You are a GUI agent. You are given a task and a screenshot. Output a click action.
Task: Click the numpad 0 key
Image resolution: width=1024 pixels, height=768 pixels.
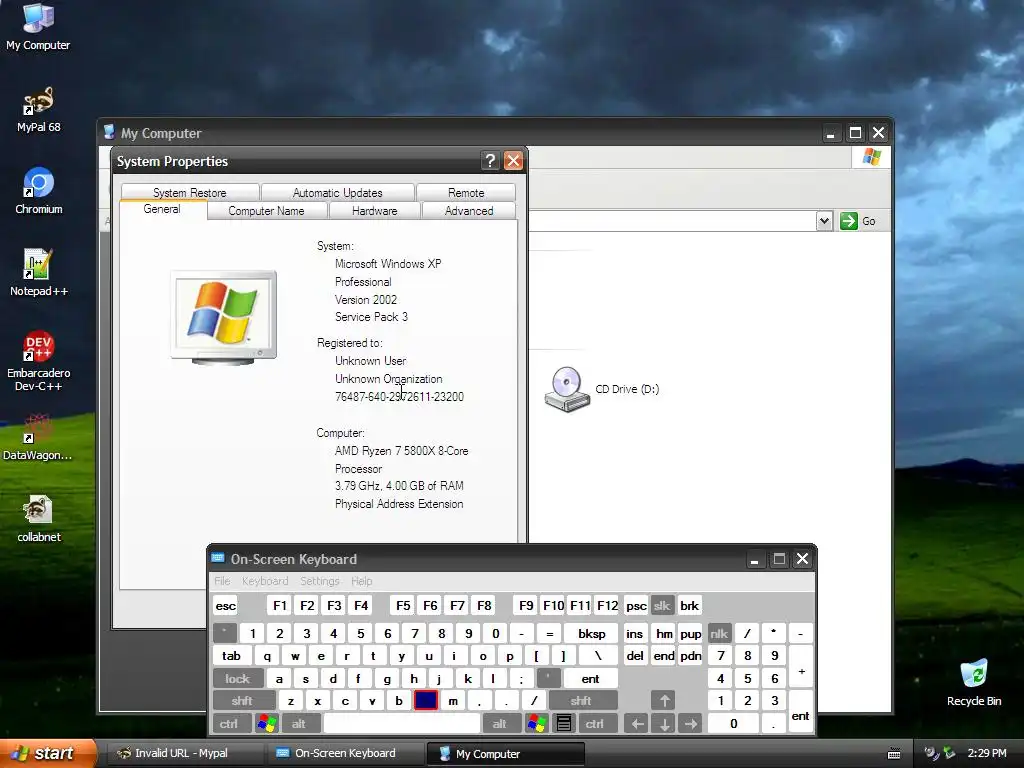tap(733, 724)
